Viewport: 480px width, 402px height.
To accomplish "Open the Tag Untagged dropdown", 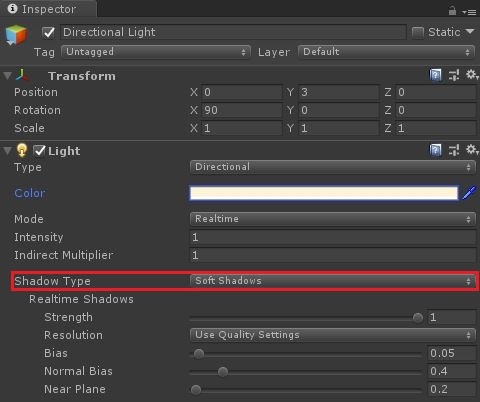I will [155, 52].
